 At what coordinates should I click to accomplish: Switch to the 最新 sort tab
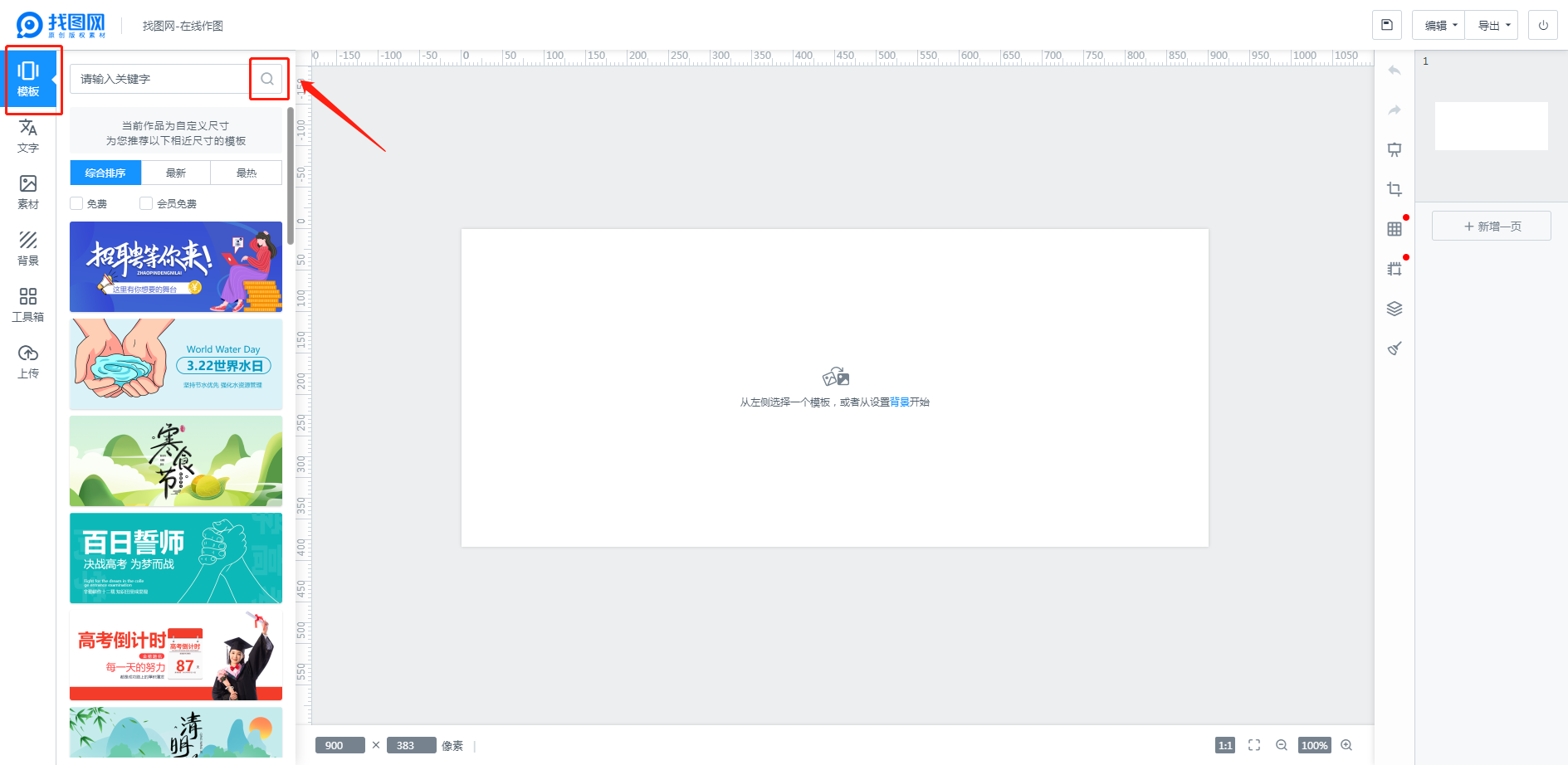(176, 173)
